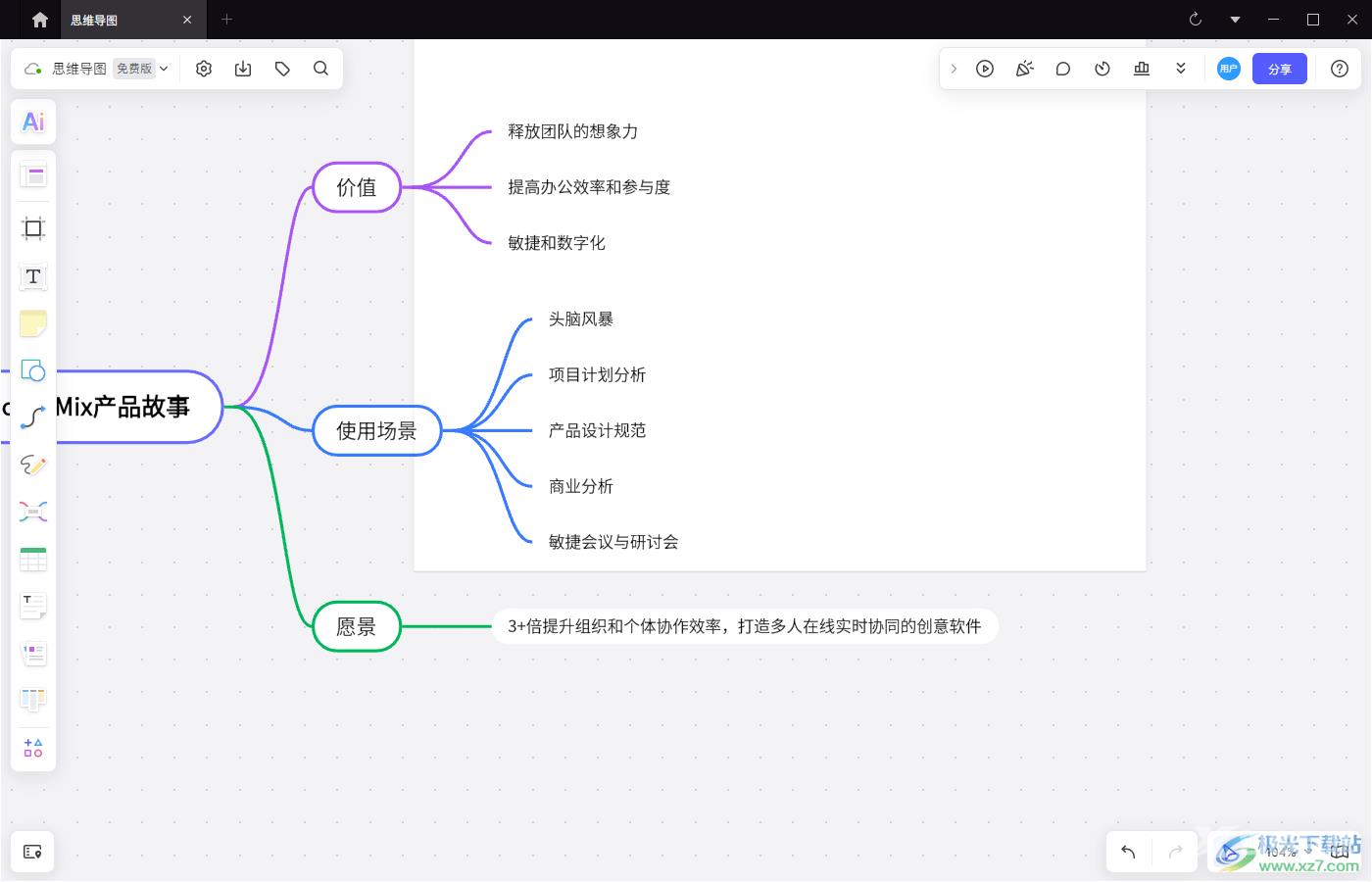The width and height of the screenshot is (1372, 882).
Task: Click the refresh icon in title bar
Action: [1196, 20]
